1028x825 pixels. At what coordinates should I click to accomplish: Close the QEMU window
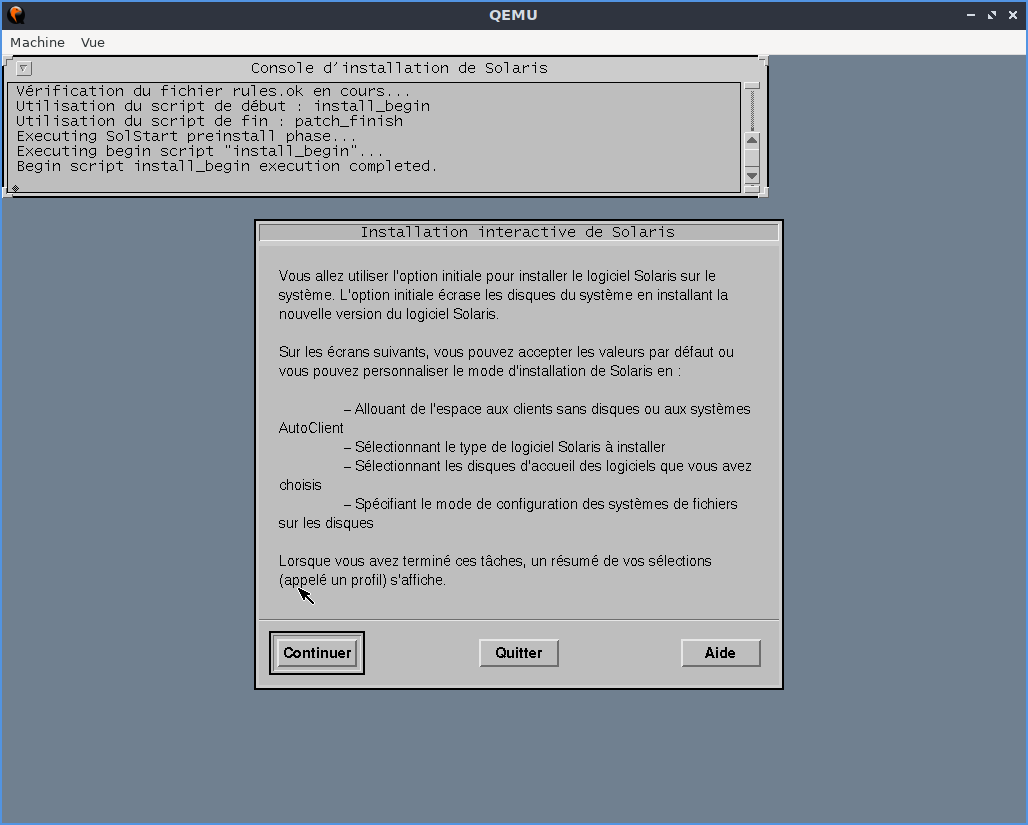(x=1012, y=14)
